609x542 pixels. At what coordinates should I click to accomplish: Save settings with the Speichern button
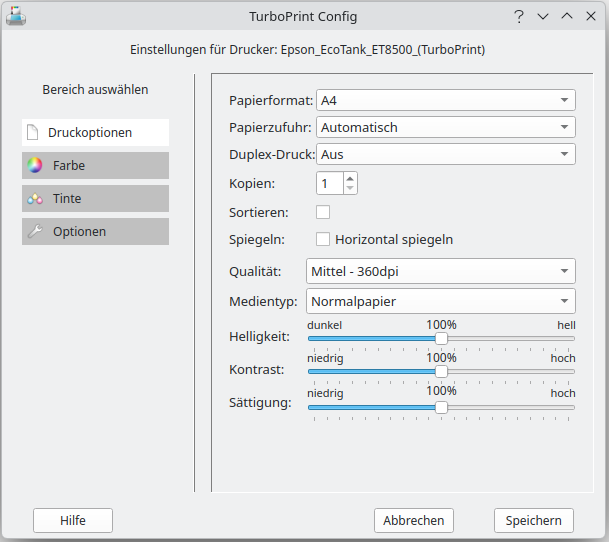coord(534,520)
